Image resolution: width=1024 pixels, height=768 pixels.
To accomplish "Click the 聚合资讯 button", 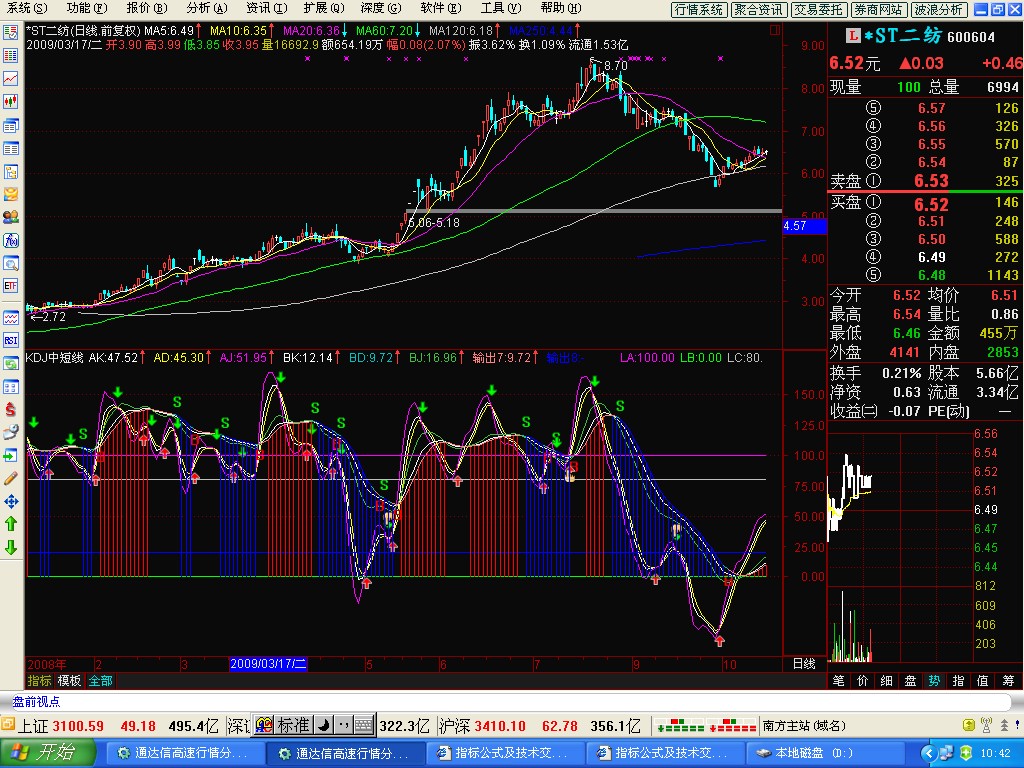I will coord(758,10).
